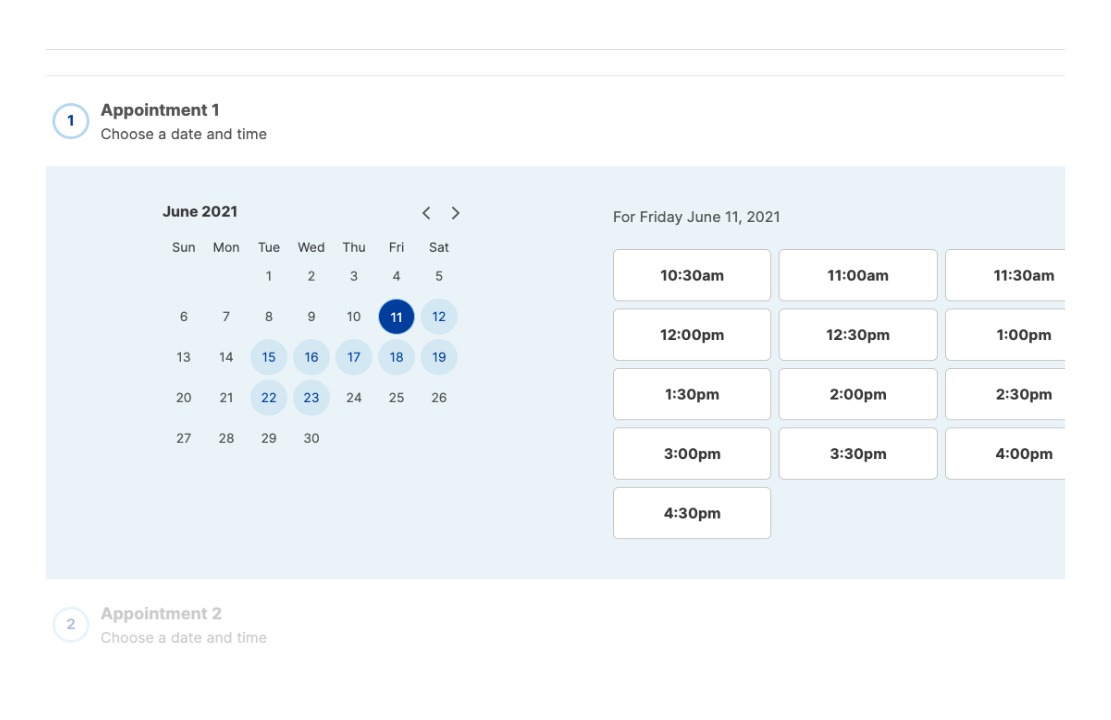The height and width of the screenshot is (720, 1111).
Task: Choose the 4:30pm time slot
Action: (692, 513)
